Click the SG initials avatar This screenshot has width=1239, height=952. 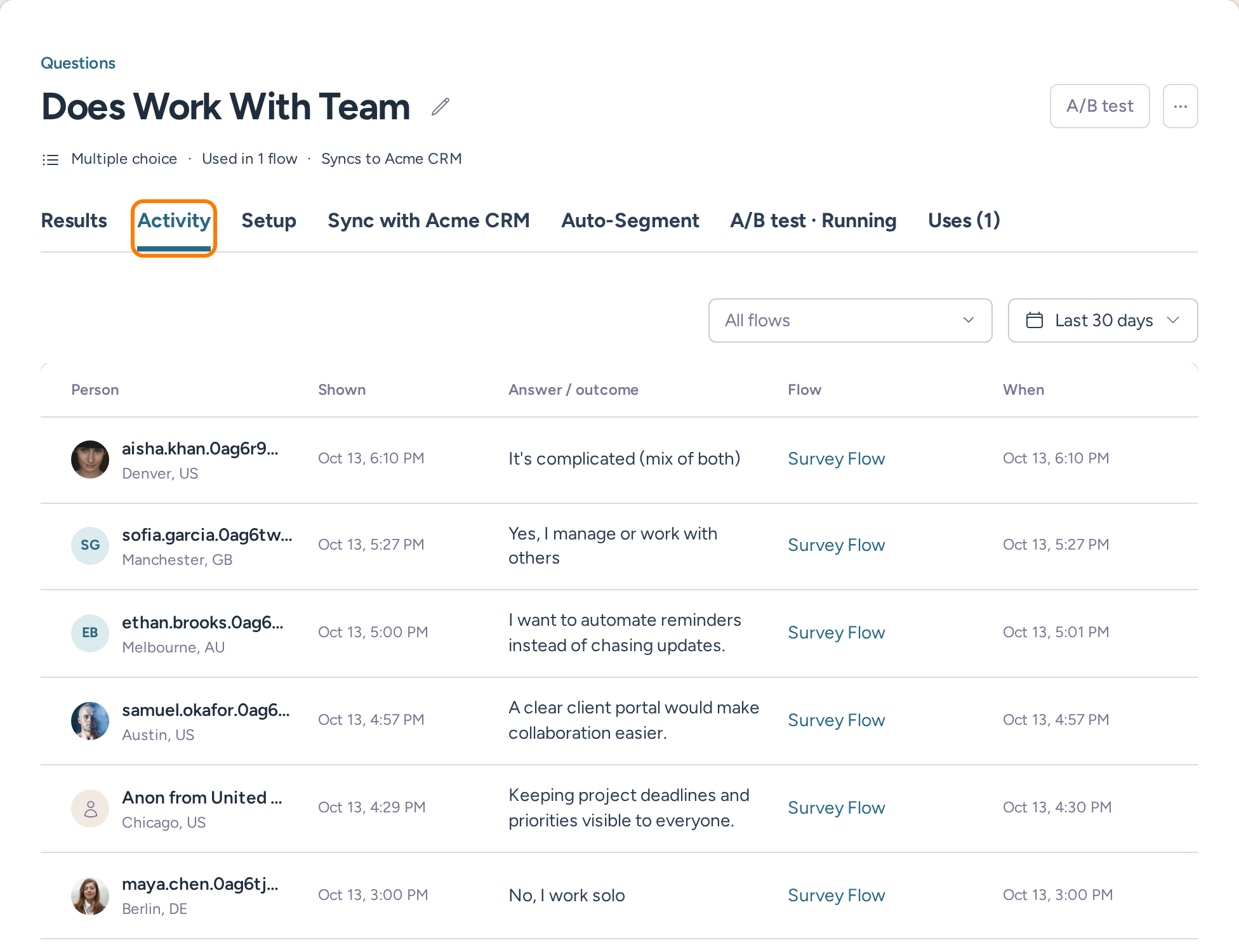point(90,545)
